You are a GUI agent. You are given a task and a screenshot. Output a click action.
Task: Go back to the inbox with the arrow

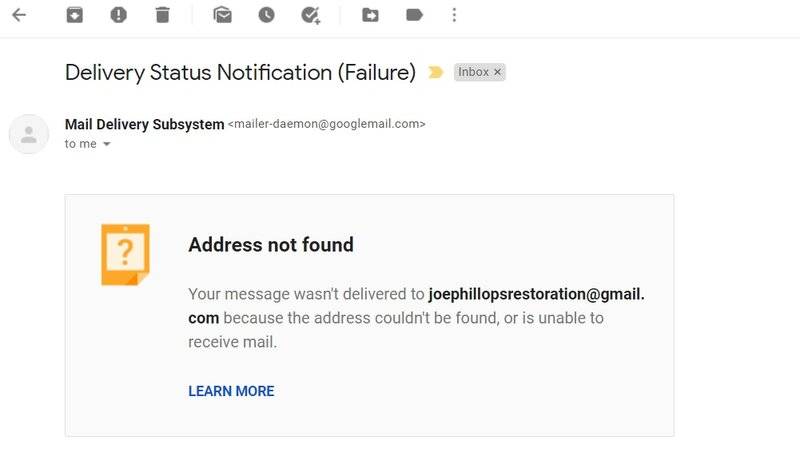(19, 15)
